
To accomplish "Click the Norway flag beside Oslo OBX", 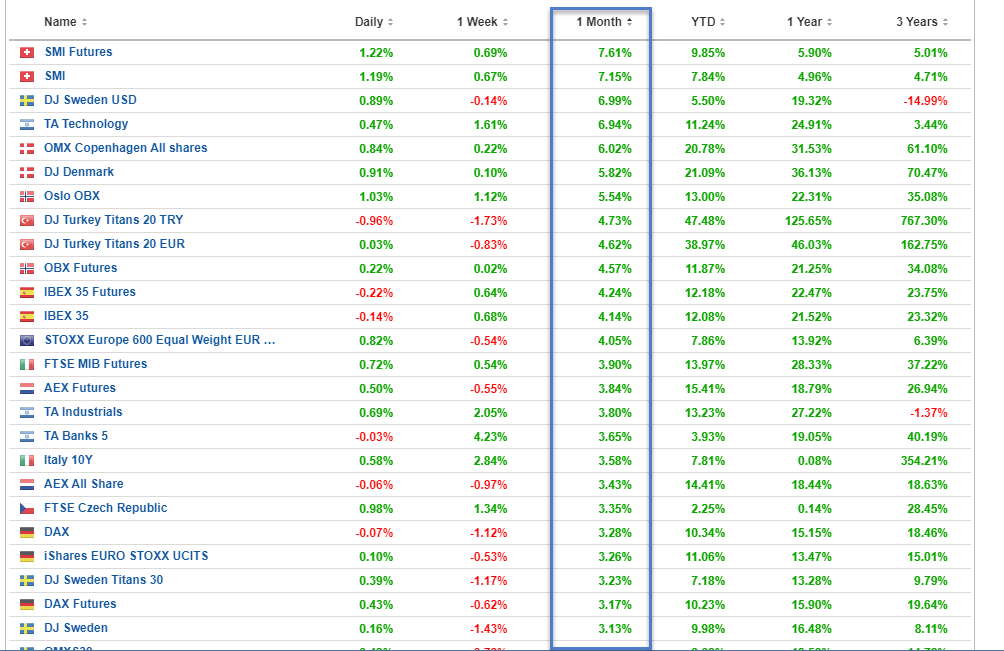I will tap(27, 197).
